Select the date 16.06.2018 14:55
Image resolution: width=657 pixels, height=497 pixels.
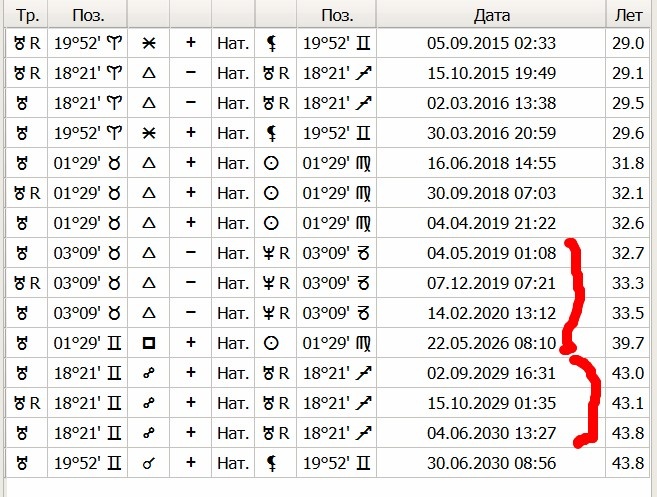point(491,163)
